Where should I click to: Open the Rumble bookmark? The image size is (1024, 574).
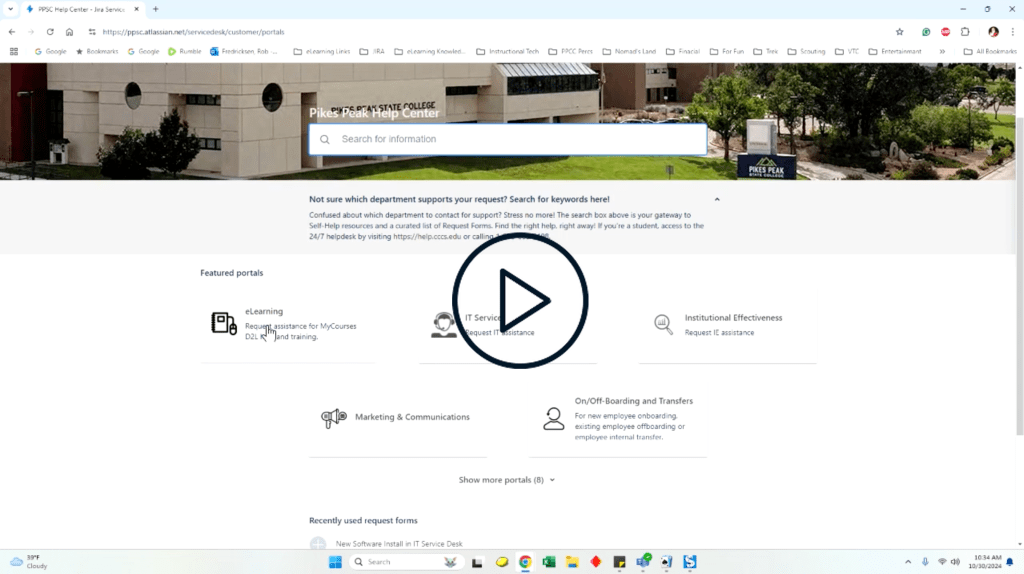tap(185, 51)
